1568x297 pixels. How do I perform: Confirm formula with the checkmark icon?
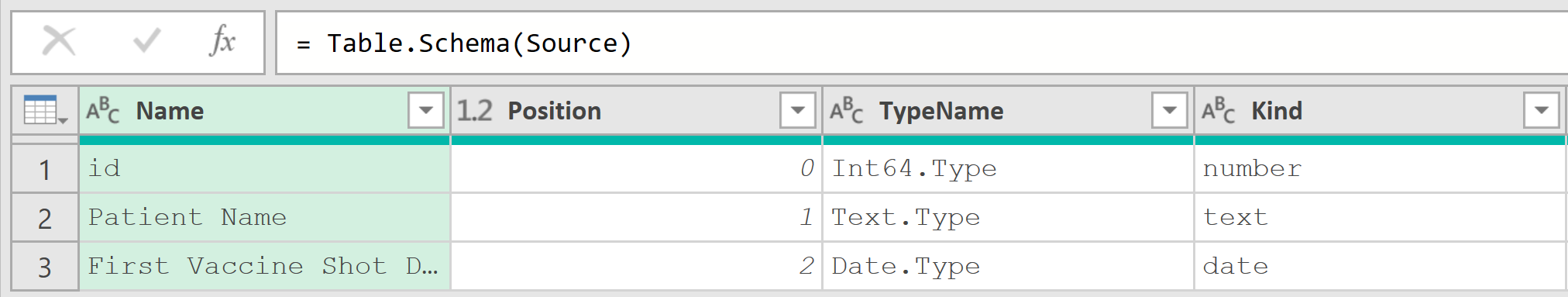(x=146, y=40)
